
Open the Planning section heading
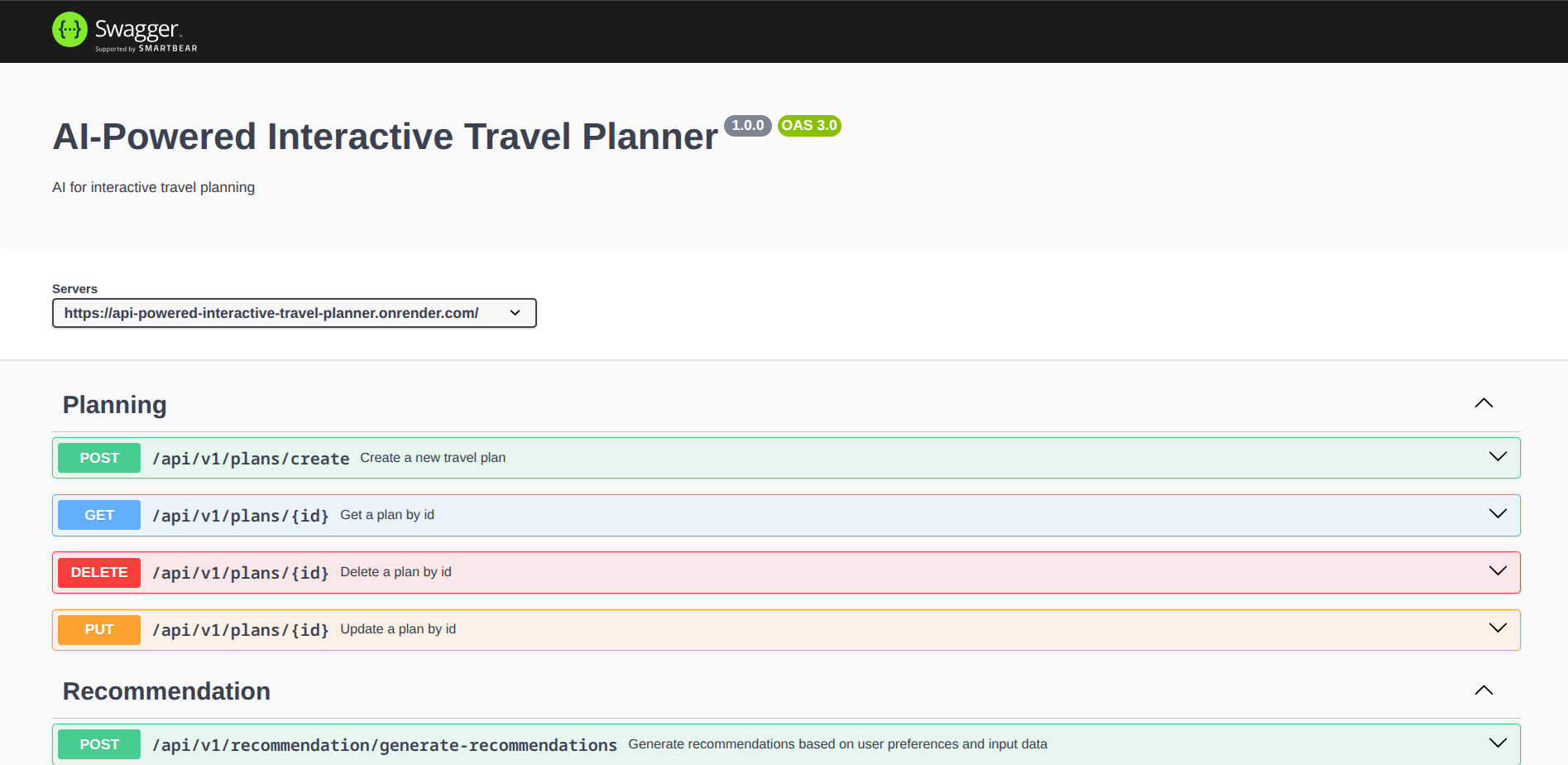click(x=115, y=405)
